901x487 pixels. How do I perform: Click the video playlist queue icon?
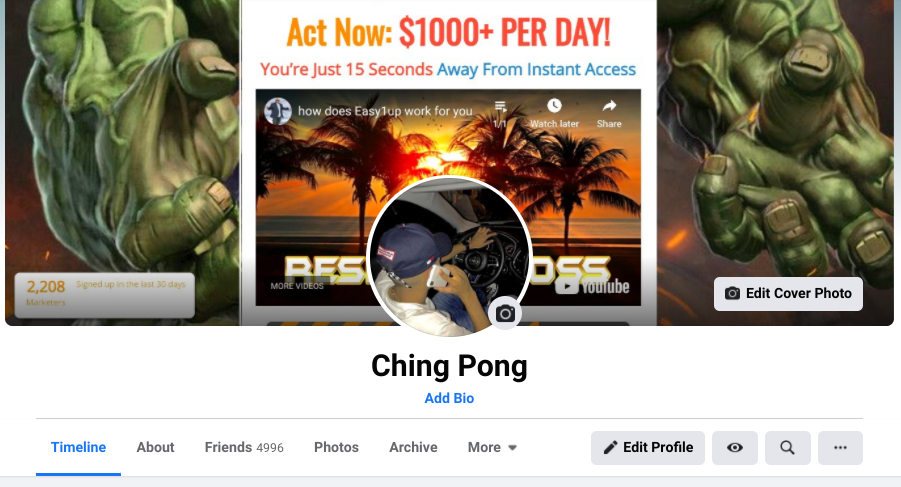click(500, 106)
